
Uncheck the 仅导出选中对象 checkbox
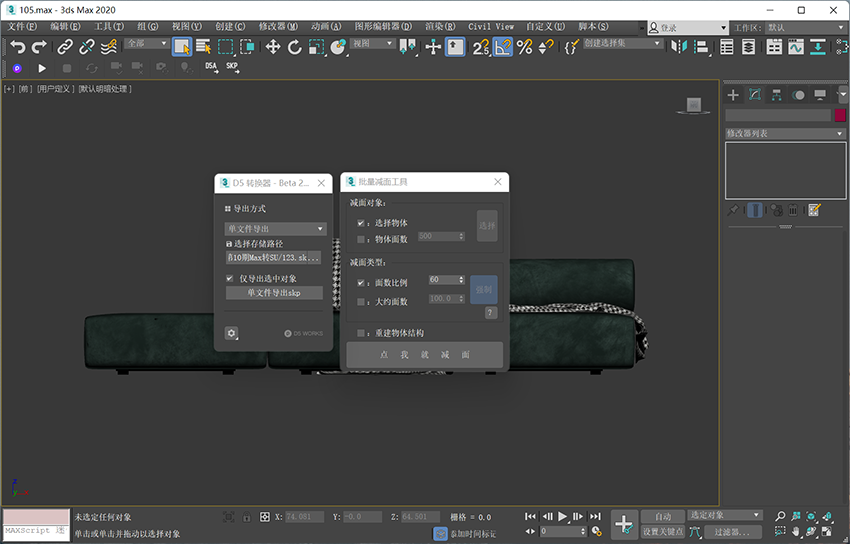230,278
